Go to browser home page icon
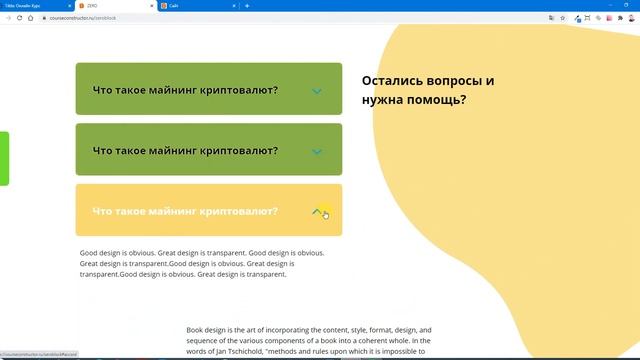 click(x=31, y=18)
